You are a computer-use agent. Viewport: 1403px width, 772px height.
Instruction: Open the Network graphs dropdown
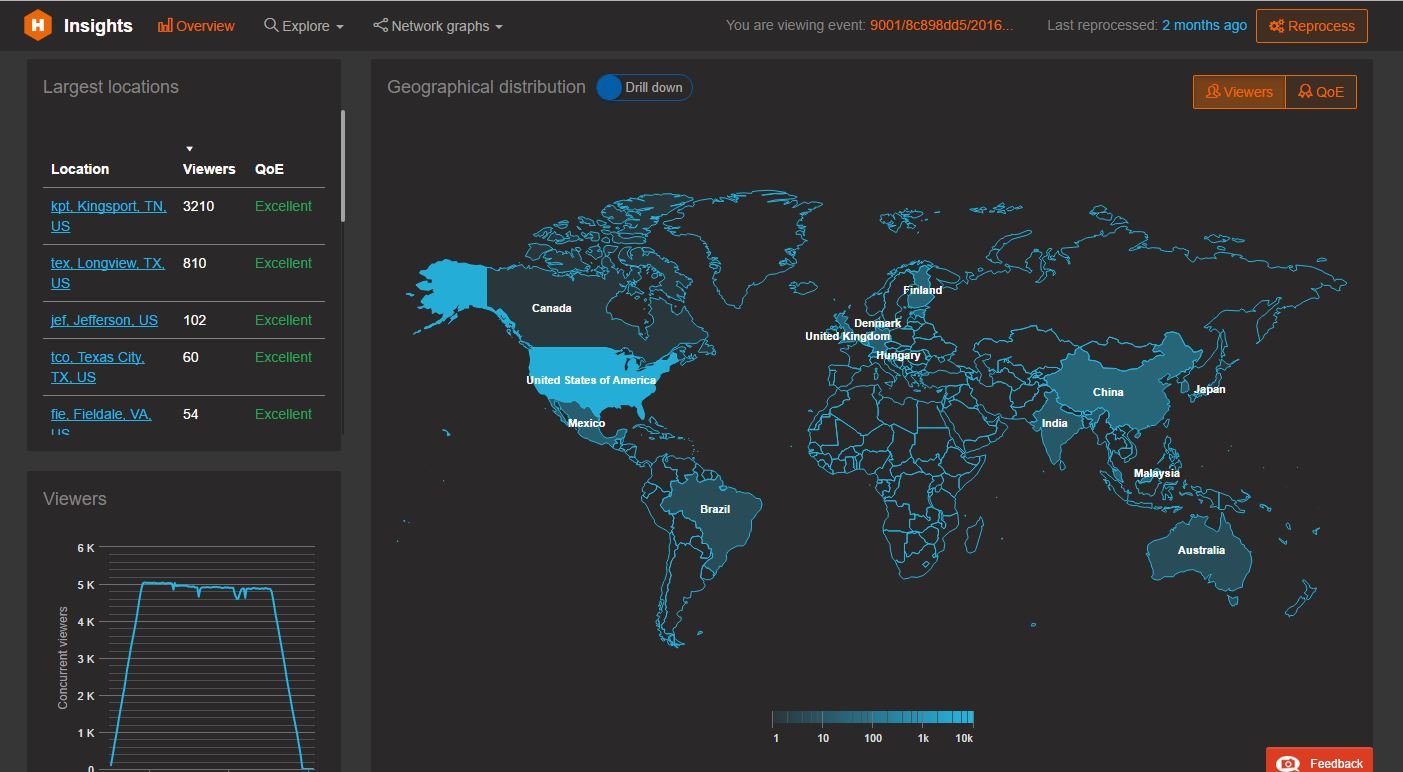437,25
